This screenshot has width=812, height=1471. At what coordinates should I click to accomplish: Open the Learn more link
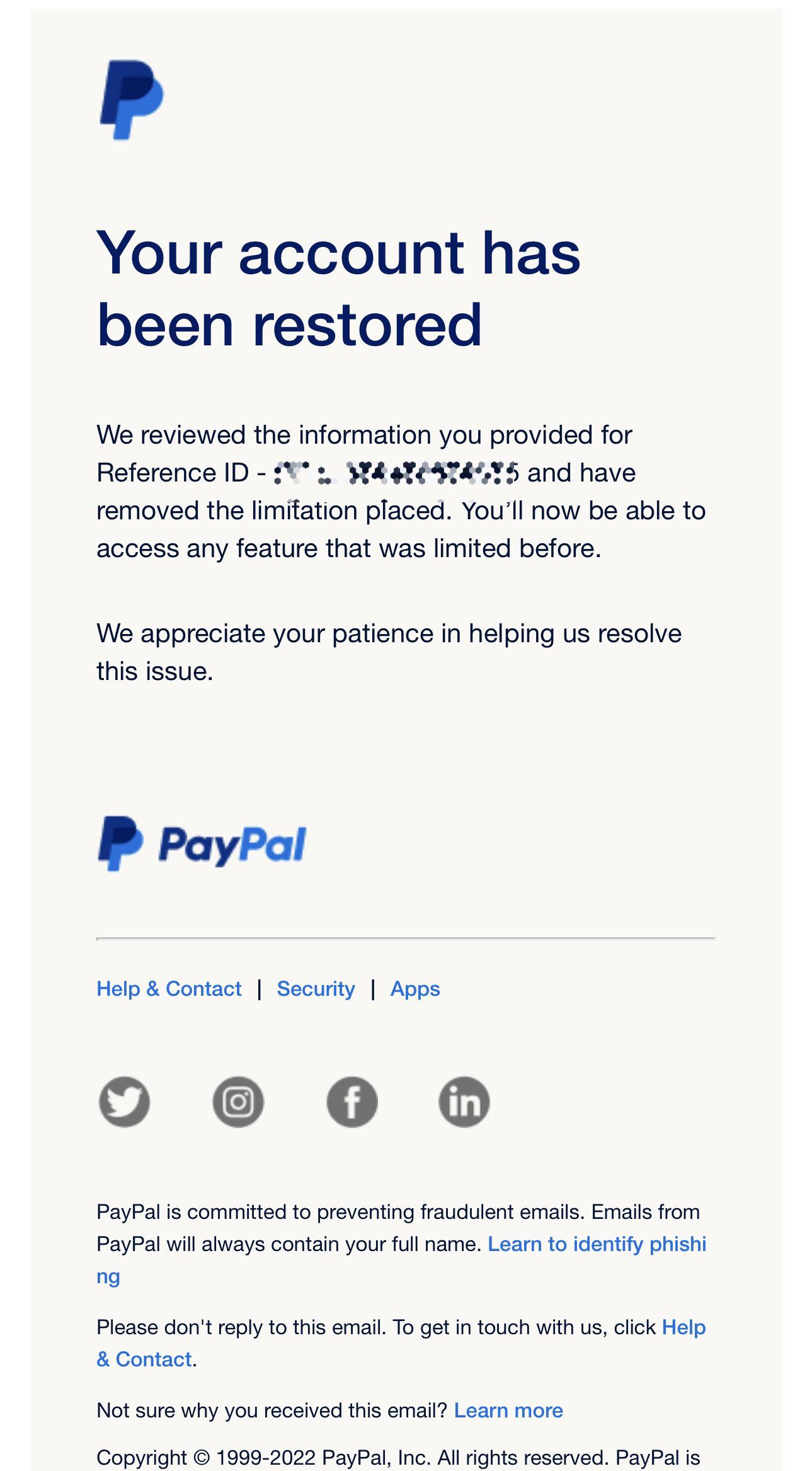(508, 1410)
